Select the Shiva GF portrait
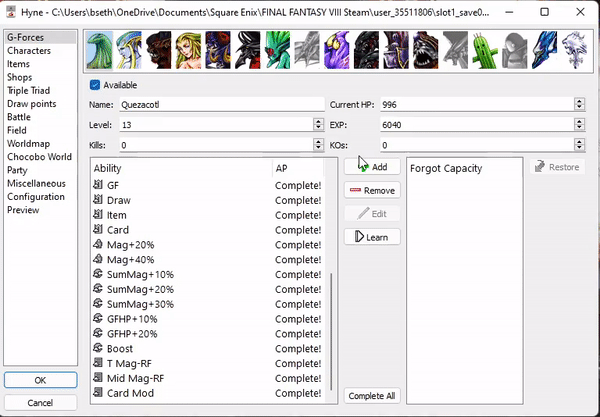 pos(129,50)
